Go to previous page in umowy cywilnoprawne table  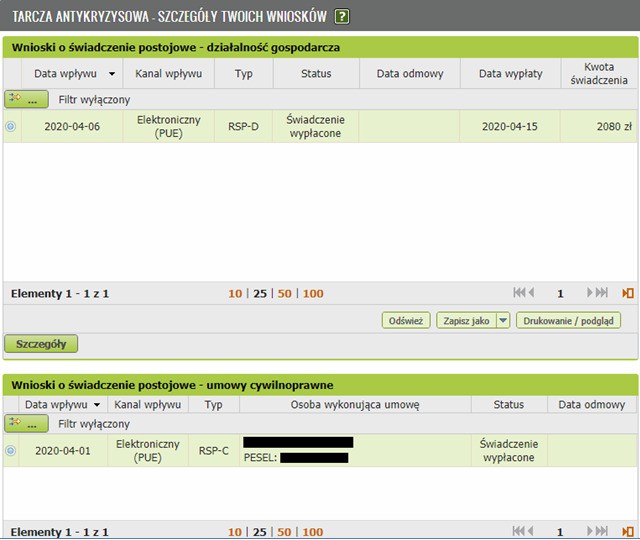pos(531,531)
